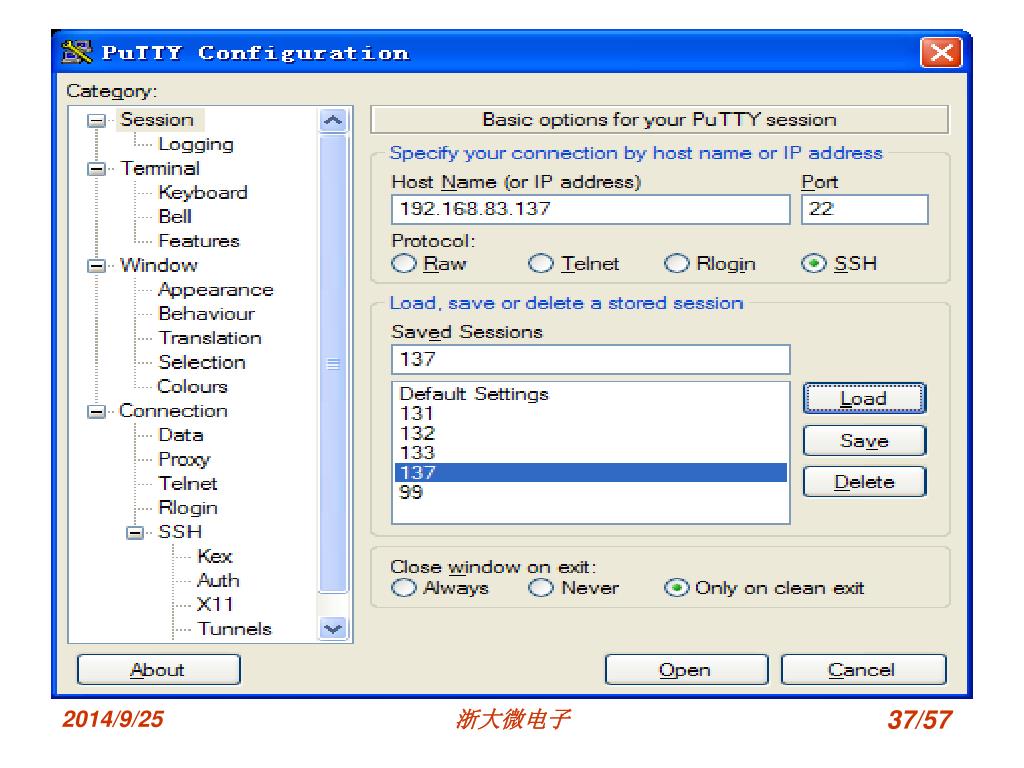
Task: Open the Session category
Action: tap(157, 120)
